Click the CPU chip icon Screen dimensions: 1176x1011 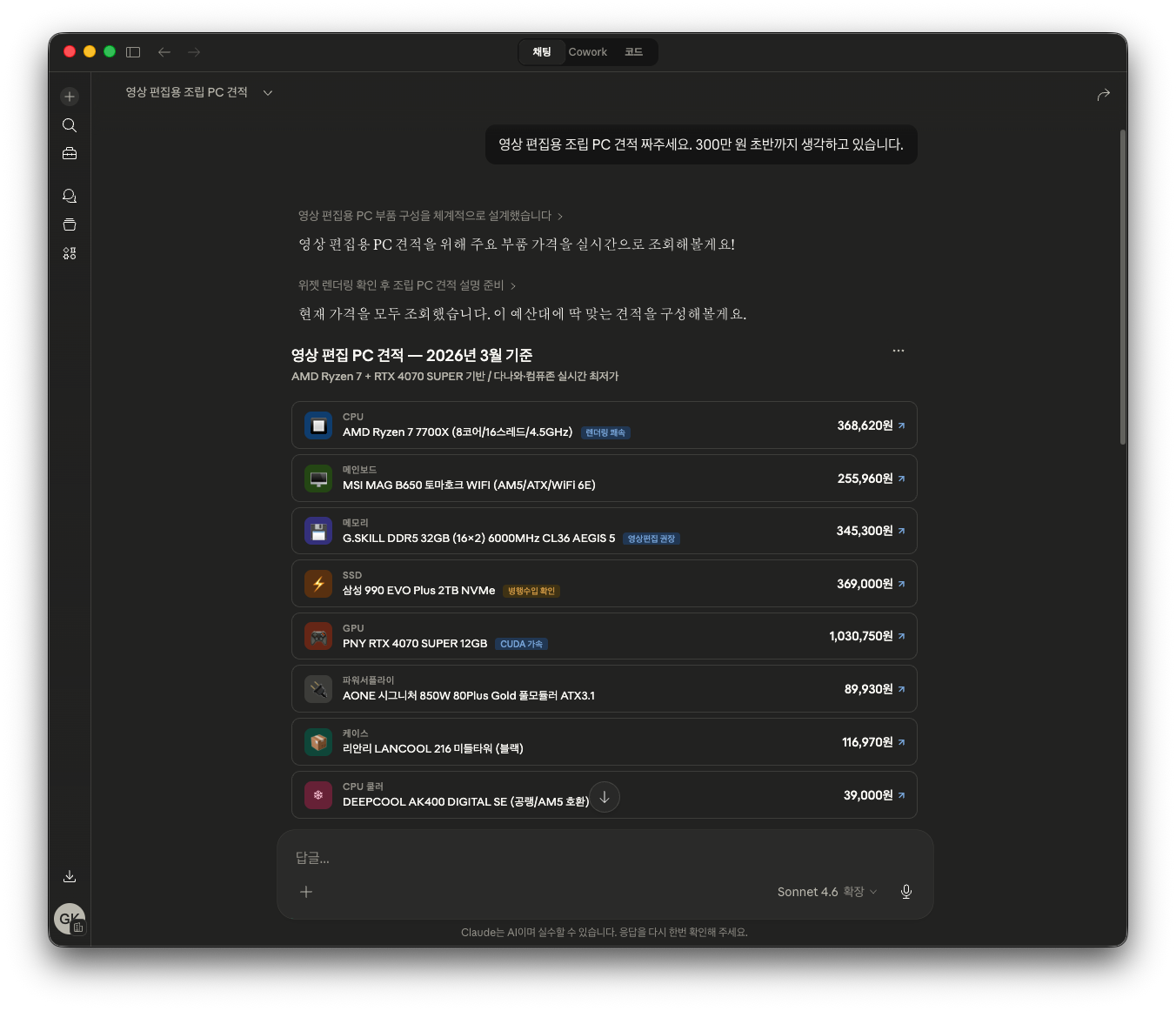[318, 425]
